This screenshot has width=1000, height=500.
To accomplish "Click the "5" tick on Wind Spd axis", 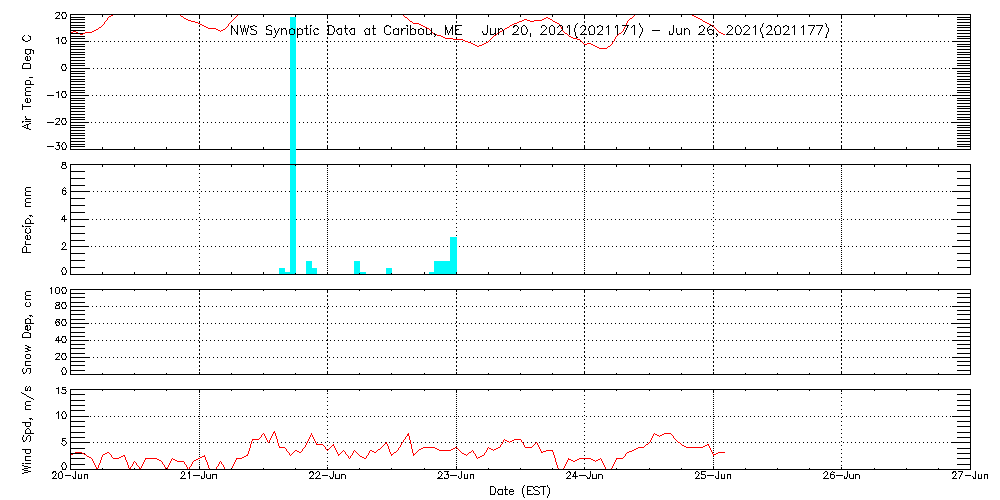I will point(64,442).
